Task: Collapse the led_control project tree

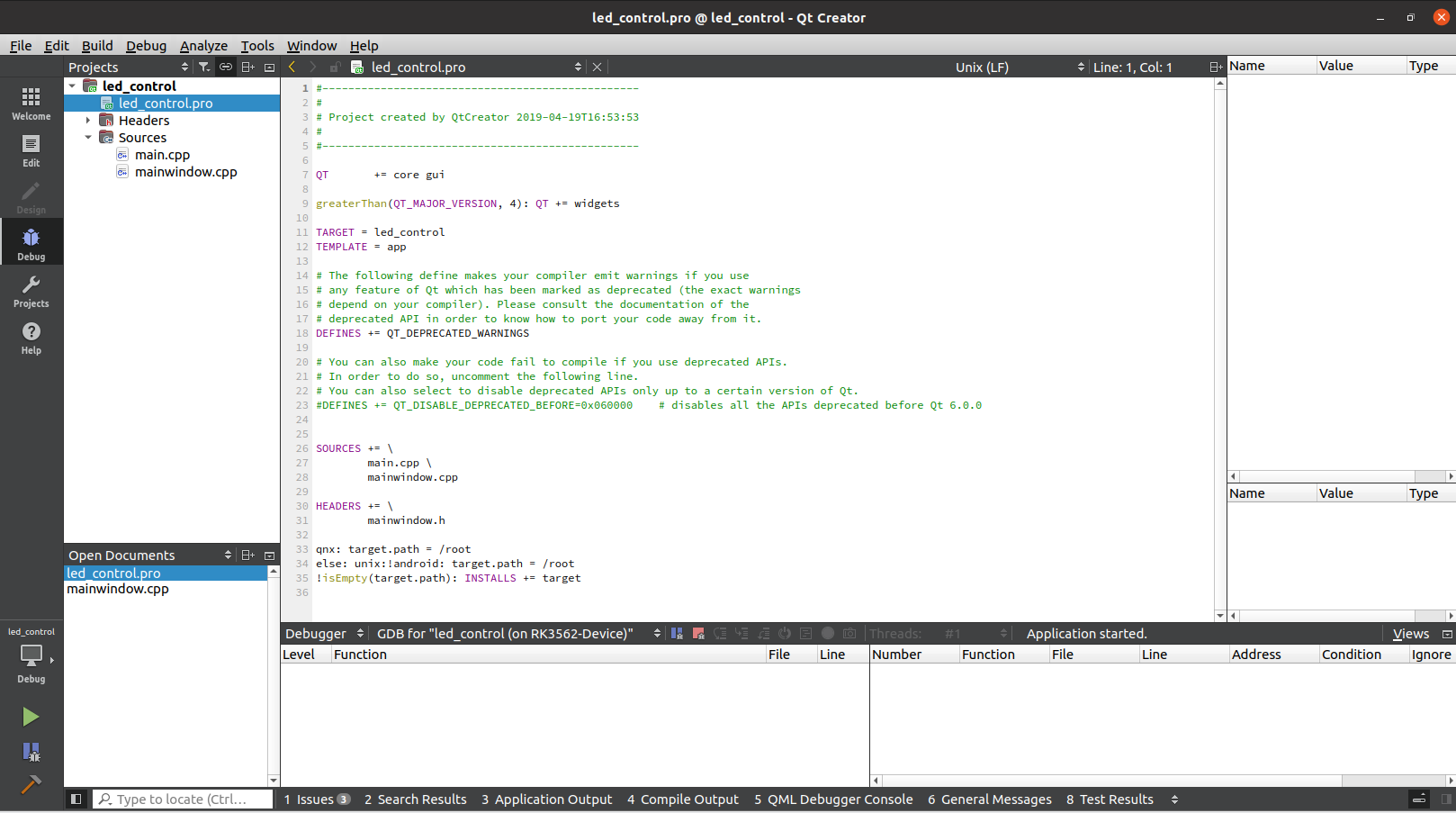Action: tap(73, 86)
